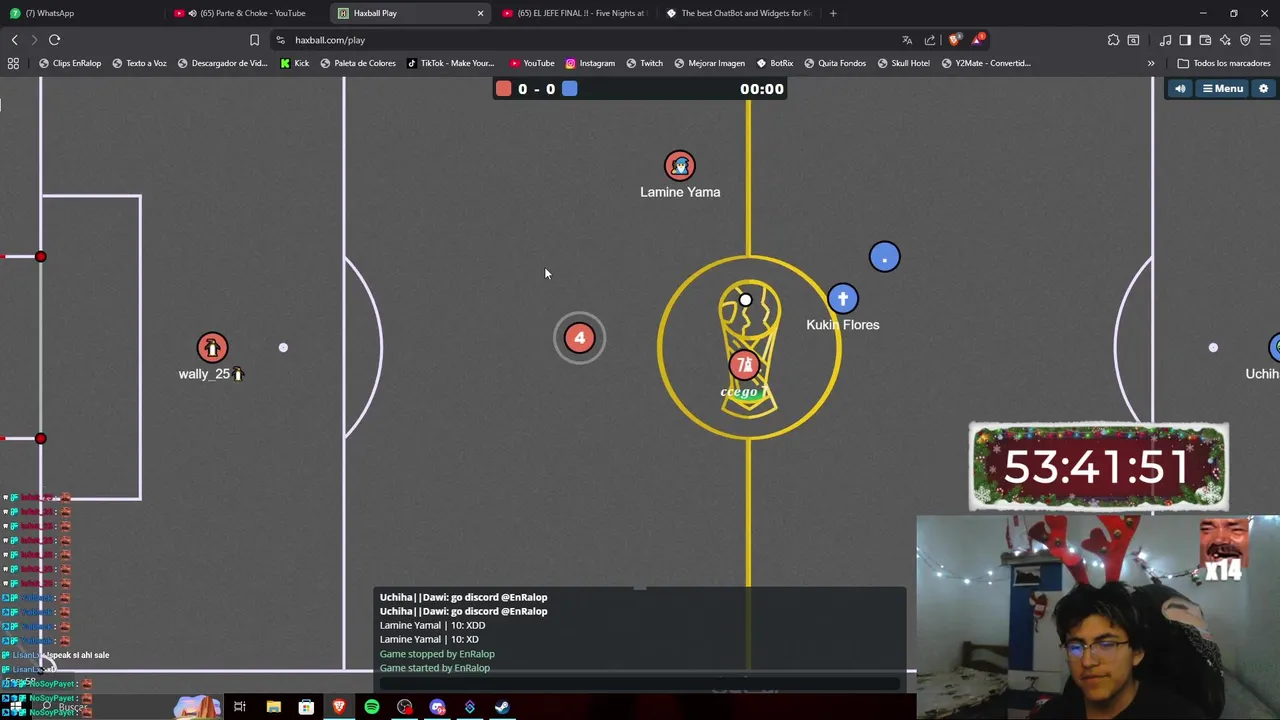
Task: Open Discord from taskbar
Action: [437, 707]
